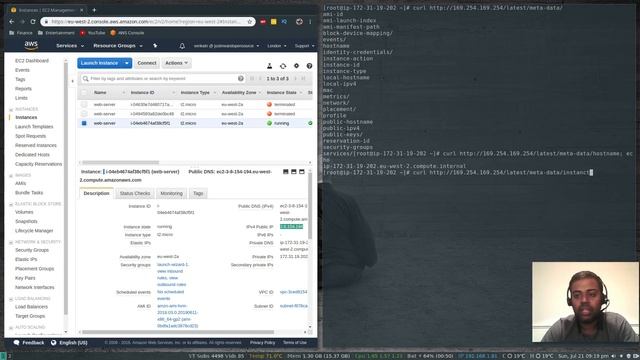Go back using the browser back arrow
This screenshot has width=640, height=360.
click(11, 22)
